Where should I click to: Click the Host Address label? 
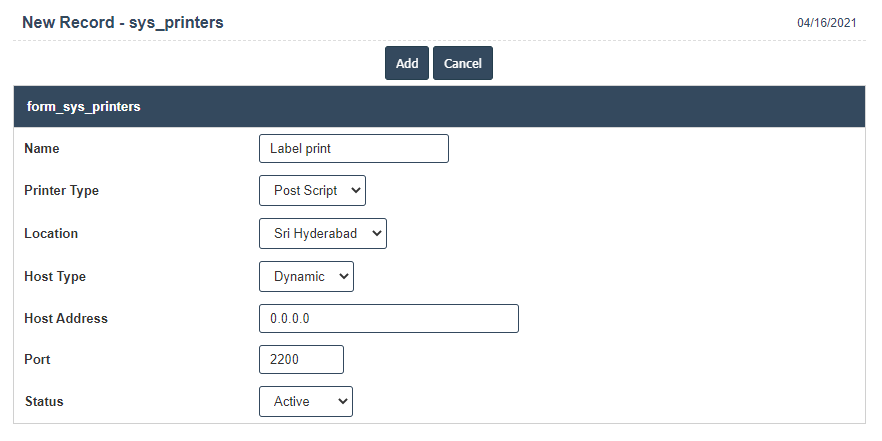coord(66,319)
